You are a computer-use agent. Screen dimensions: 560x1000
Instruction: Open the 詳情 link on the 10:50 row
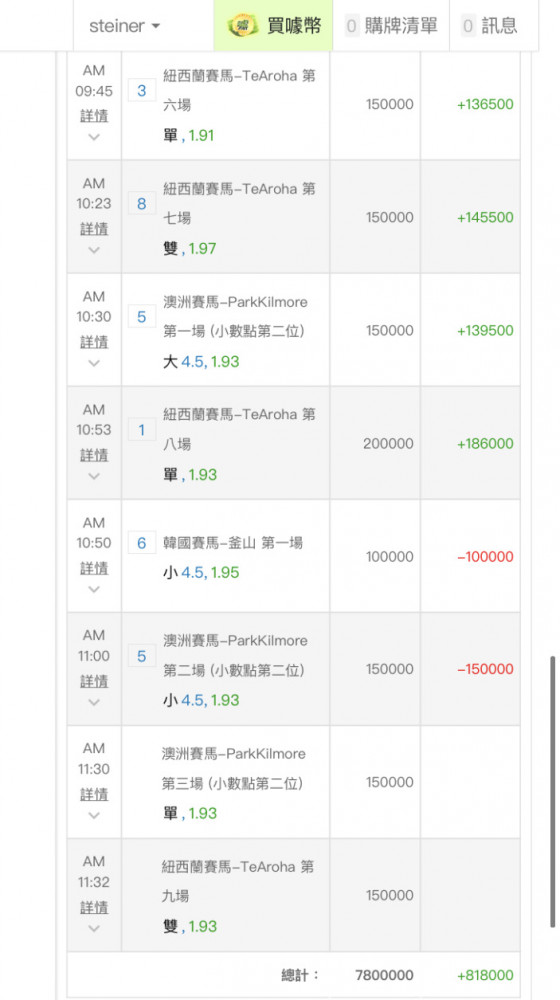tap(94, 568)
